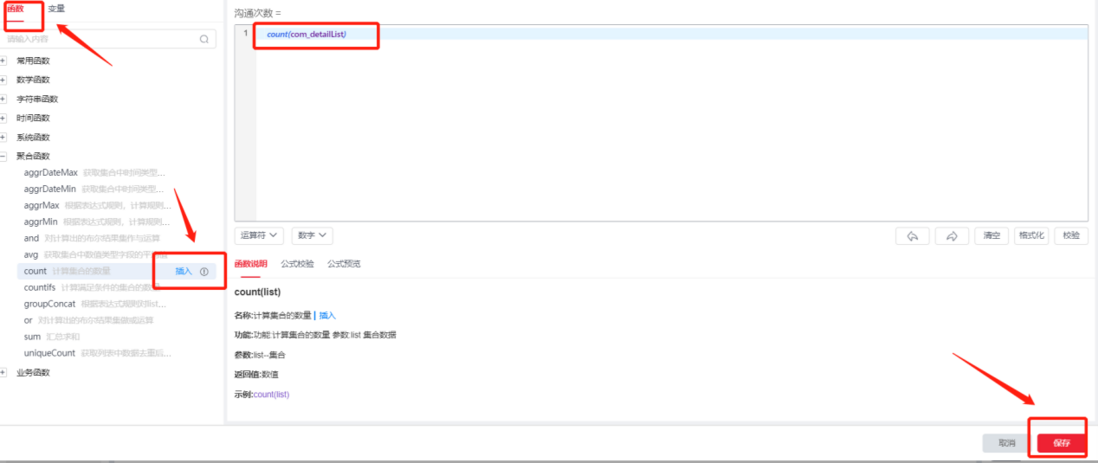Click the undo arrow button above 清空
Image resolution: width=1098 pixels, height=463 pixels.
point(912,236)
